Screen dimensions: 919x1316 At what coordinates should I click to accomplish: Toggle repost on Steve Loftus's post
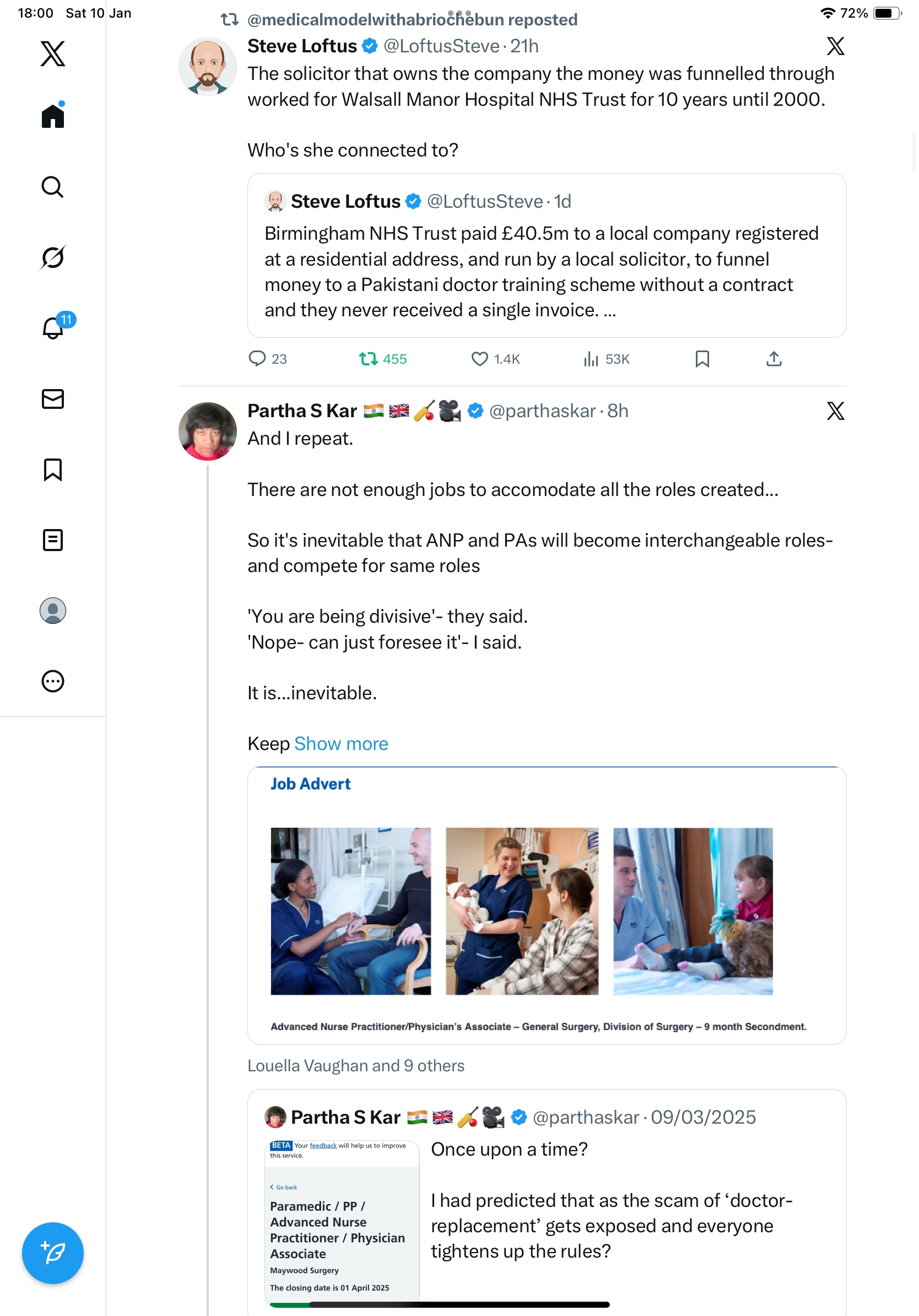click(x=368, y=359)
